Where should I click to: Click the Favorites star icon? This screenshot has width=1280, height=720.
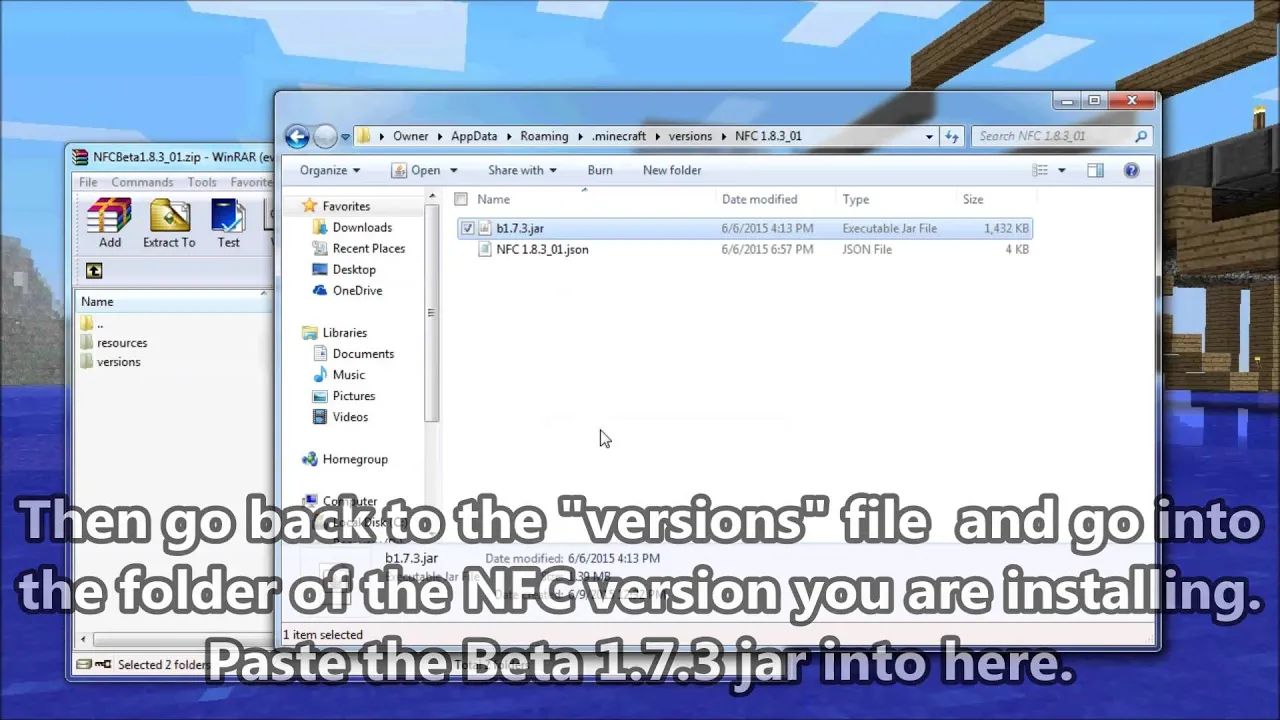coord(309,206)
